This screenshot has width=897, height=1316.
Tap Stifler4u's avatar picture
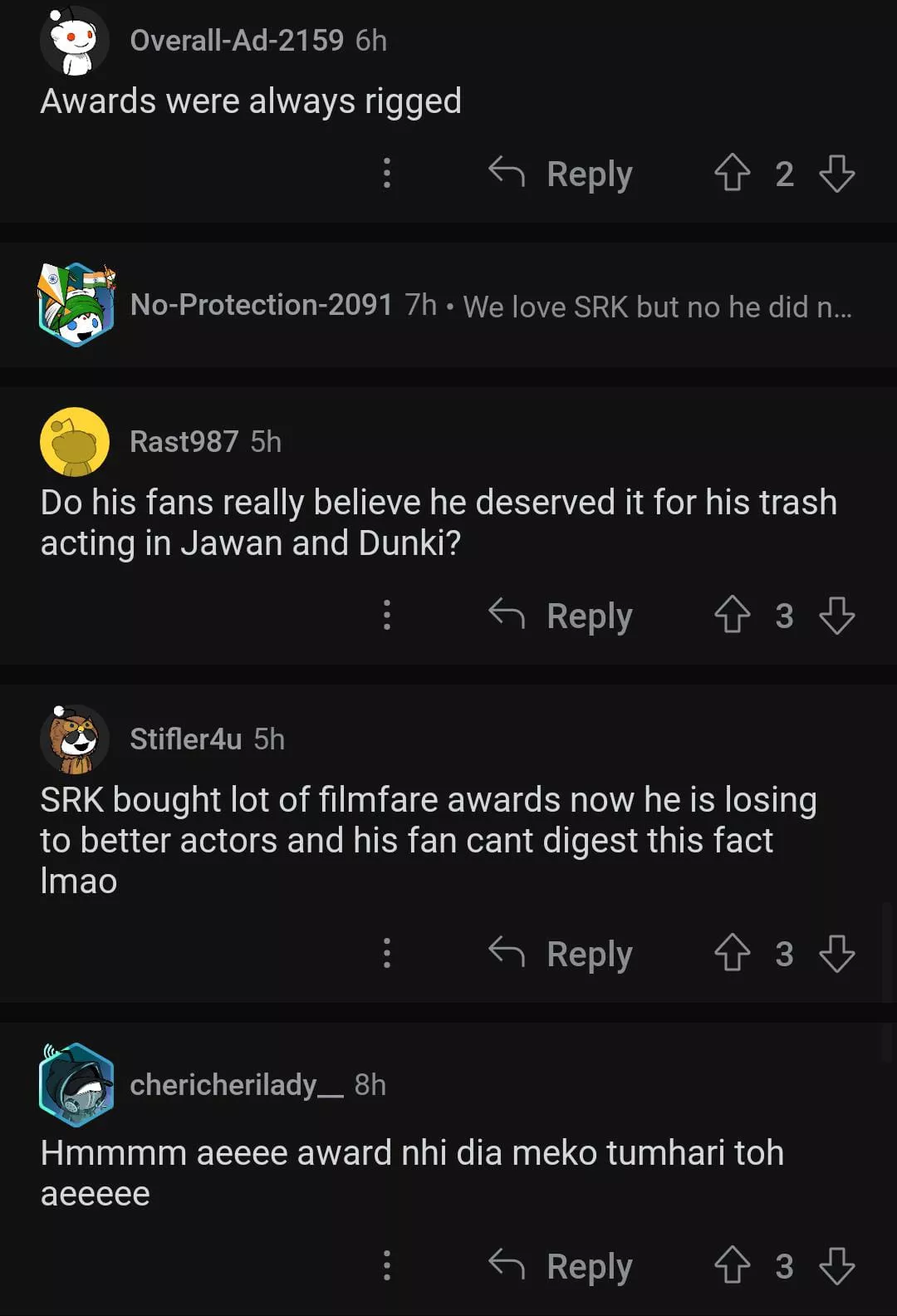click(75, 739)
